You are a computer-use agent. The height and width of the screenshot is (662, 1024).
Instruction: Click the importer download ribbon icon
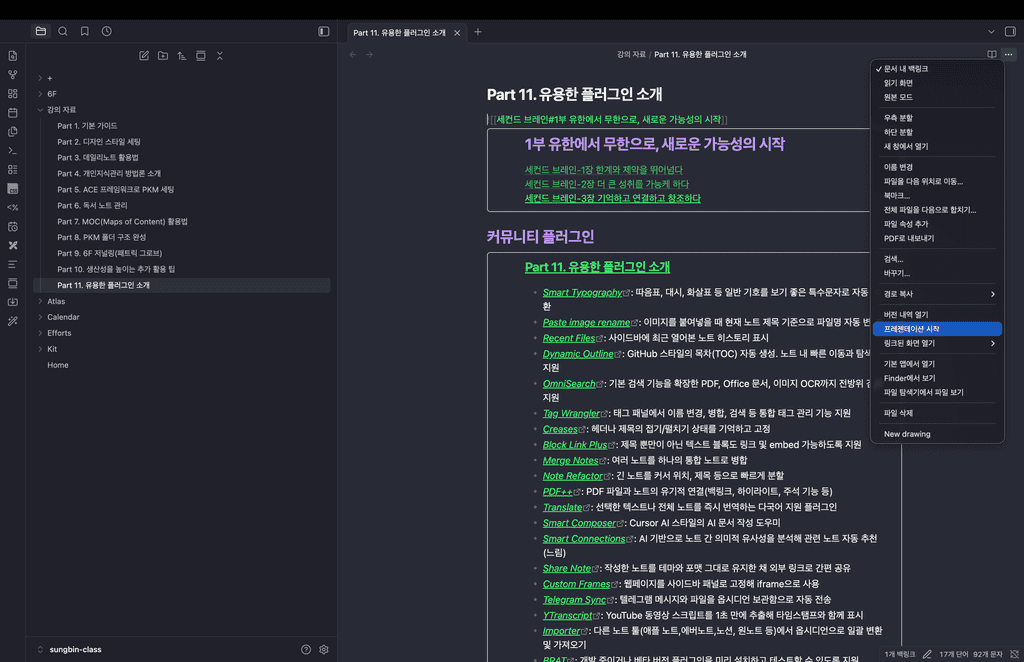(x=12, y=302)
